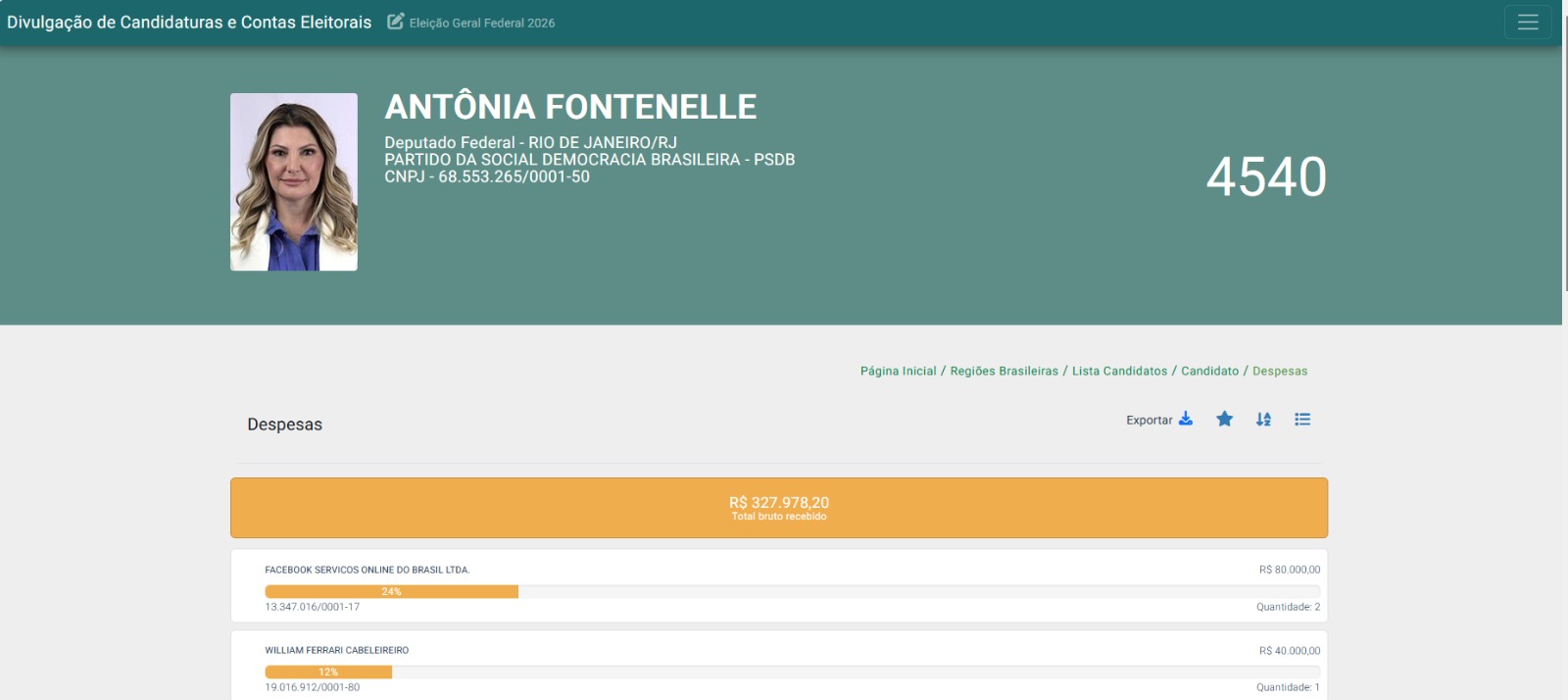Click the blue star favorite icon
Viewport: 1568px width, 700px height.
click(1224, 419)
